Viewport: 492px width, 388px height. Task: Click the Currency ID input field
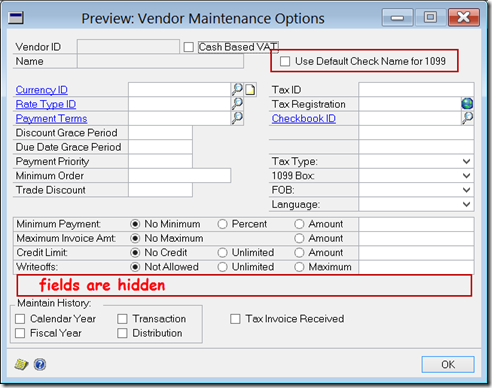coord(179,90)
